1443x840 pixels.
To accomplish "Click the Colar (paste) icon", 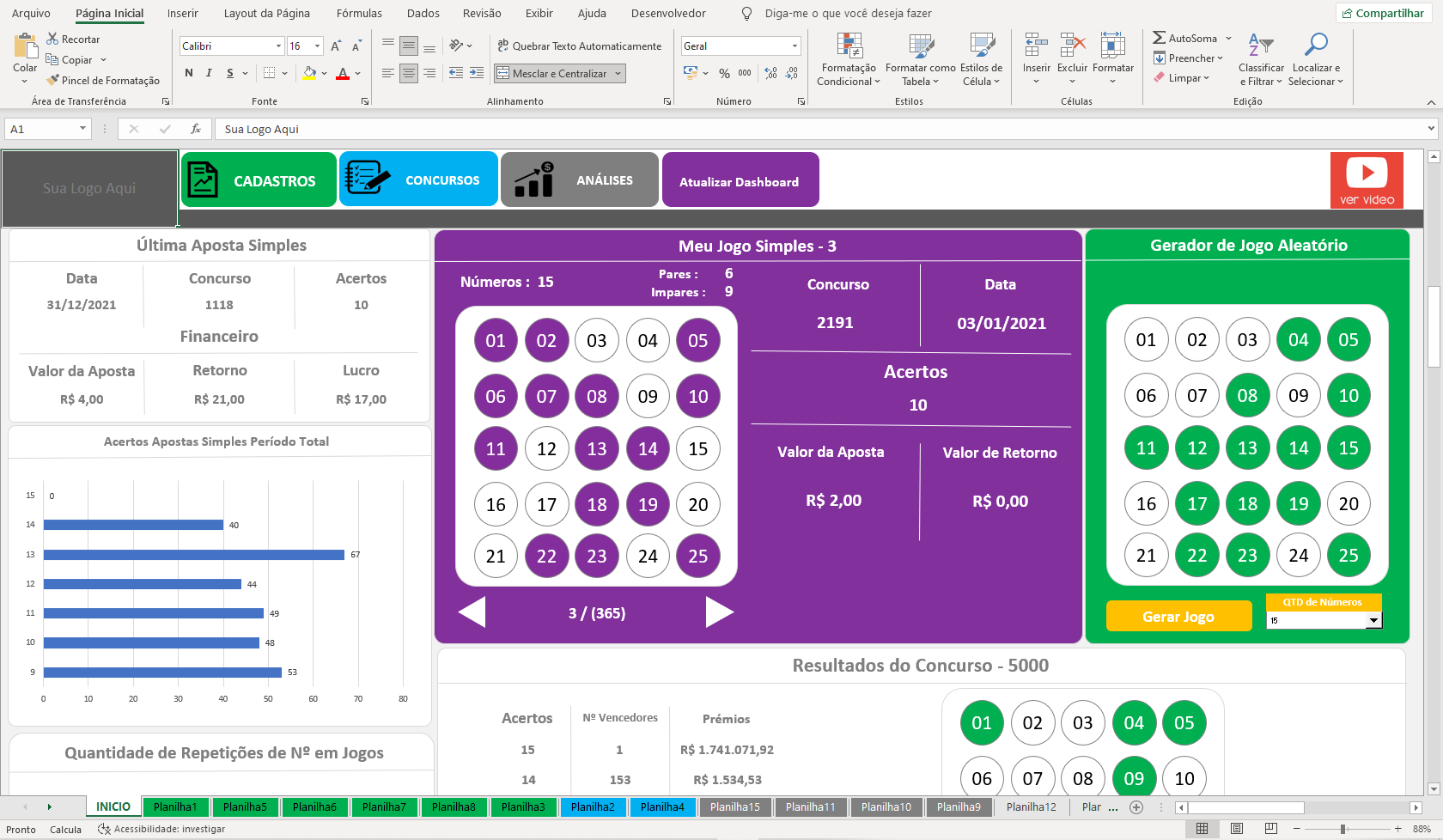I will 26,46.
